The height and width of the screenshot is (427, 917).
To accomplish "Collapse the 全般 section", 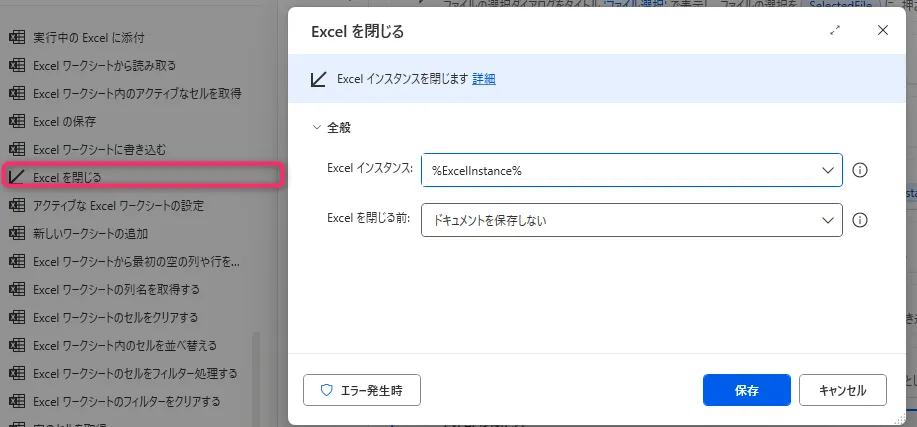I will [317, 128].
